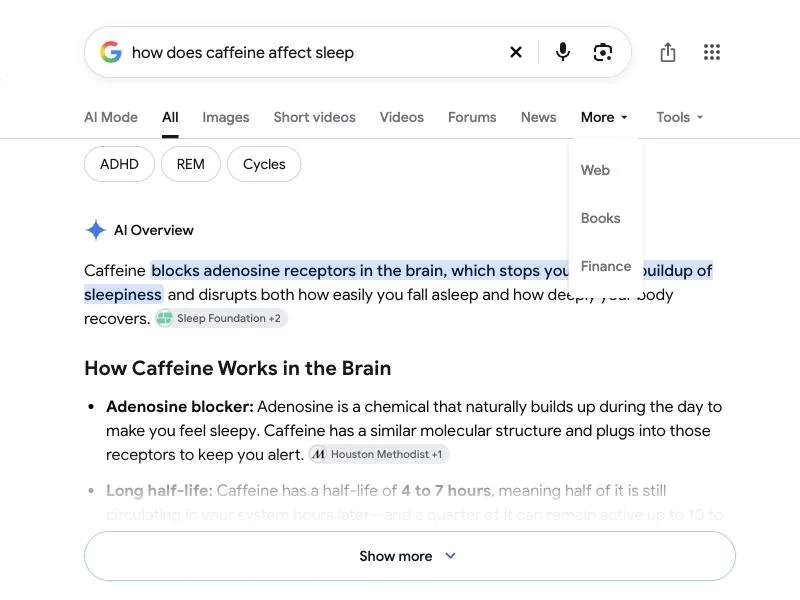Switch to the Images tab

coord(226,117)
